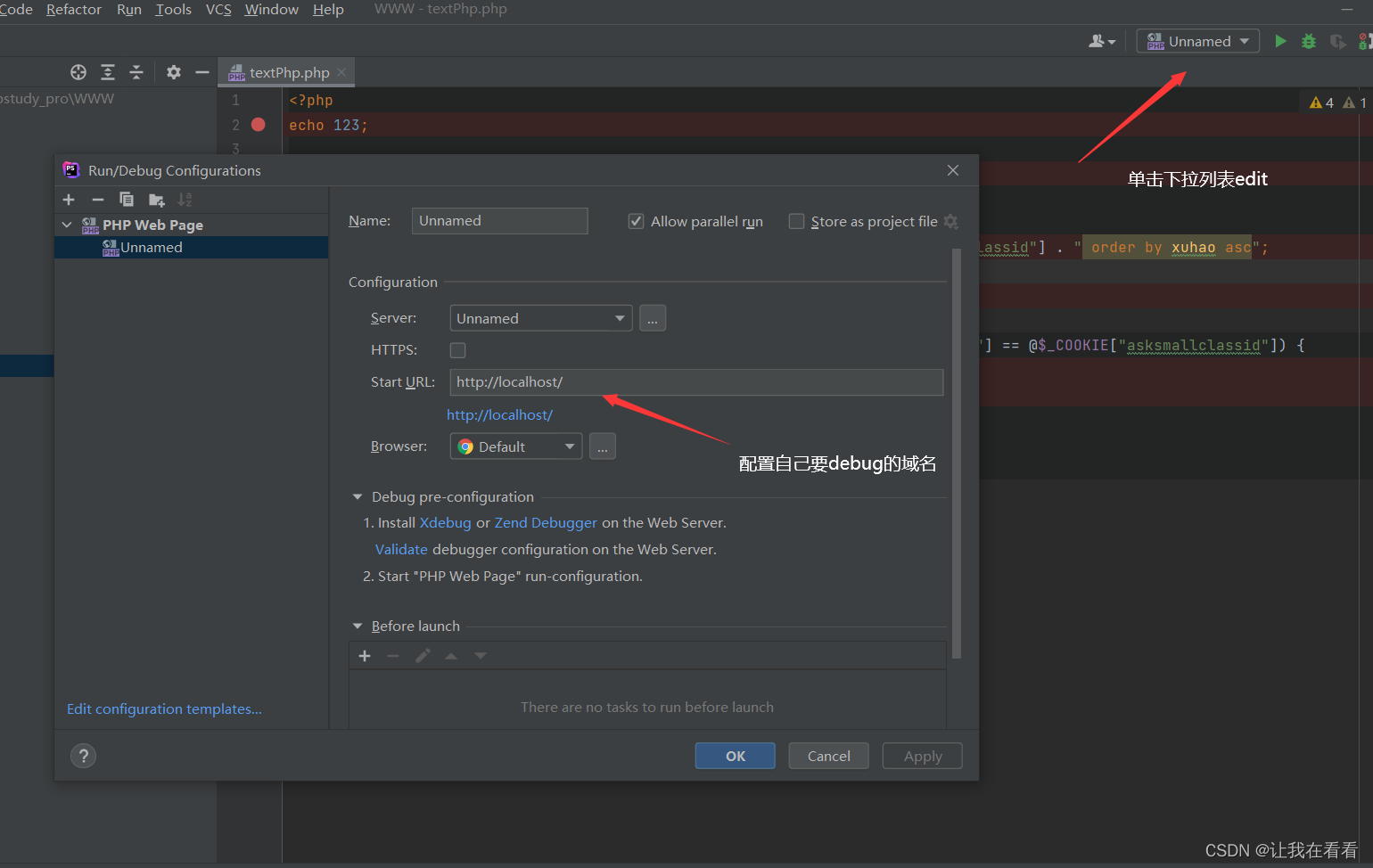The width and height of the screenshot is (1373, 868).
Task: Open the http://localhost/ link below Start URL
Action: pyautogui.click(x=499, y=415)
